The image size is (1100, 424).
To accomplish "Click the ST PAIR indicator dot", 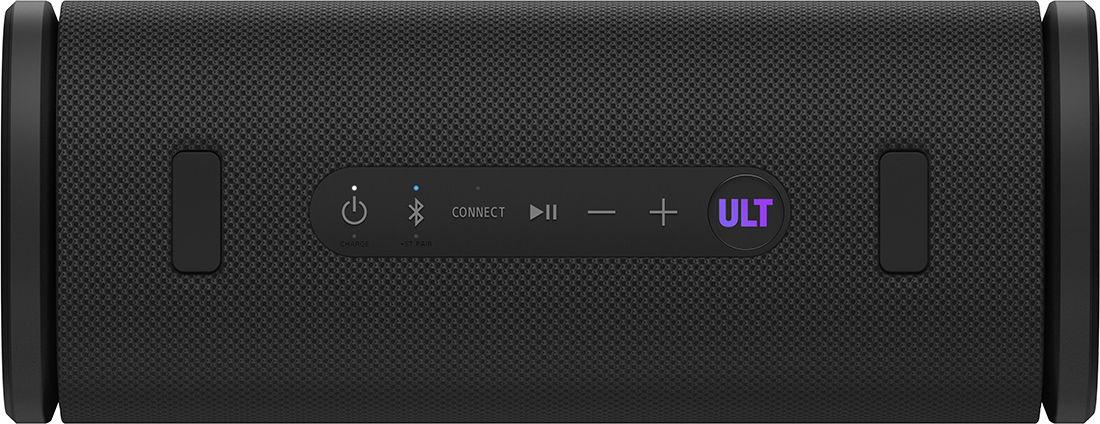I will coord(416,236).
